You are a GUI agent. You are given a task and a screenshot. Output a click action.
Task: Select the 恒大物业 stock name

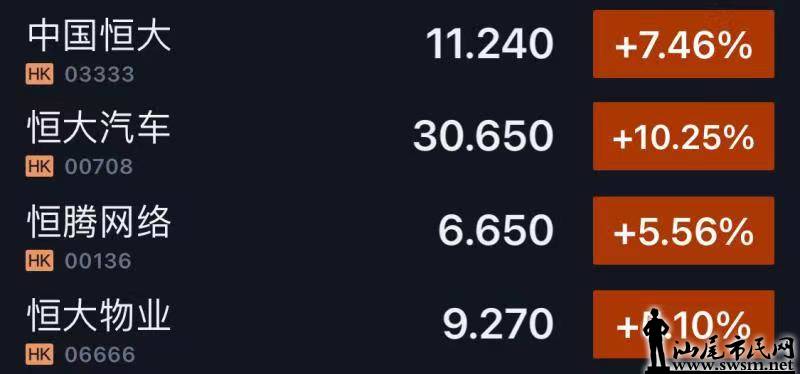pyautogui.click(x=99, y=317)
